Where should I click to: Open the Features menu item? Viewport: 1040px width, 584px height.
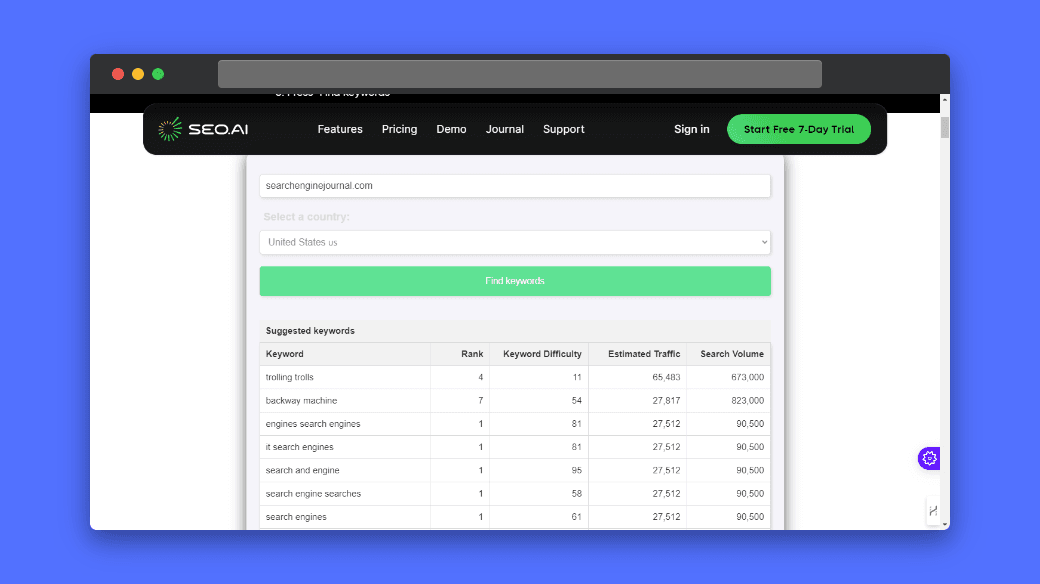(340, 129)
